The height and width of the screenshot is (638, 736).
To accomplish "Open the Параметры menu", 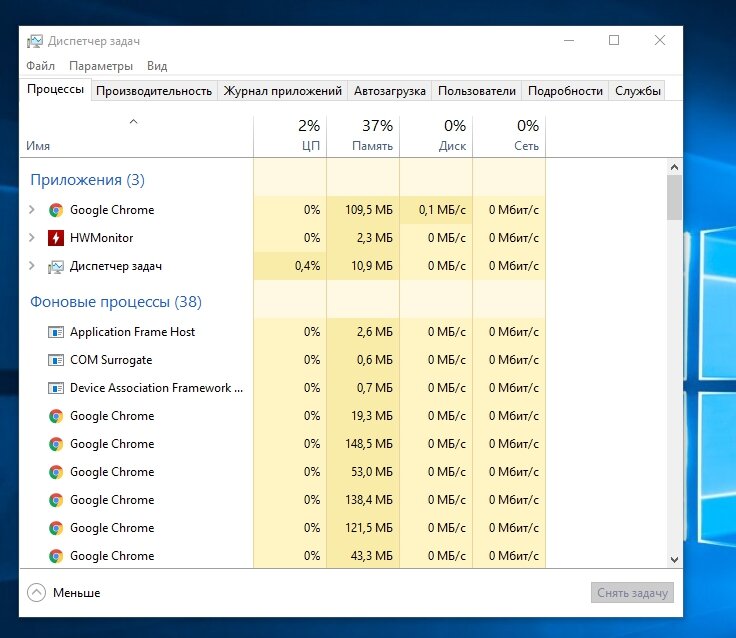I will pyautogui.click(x=101, y=66).
